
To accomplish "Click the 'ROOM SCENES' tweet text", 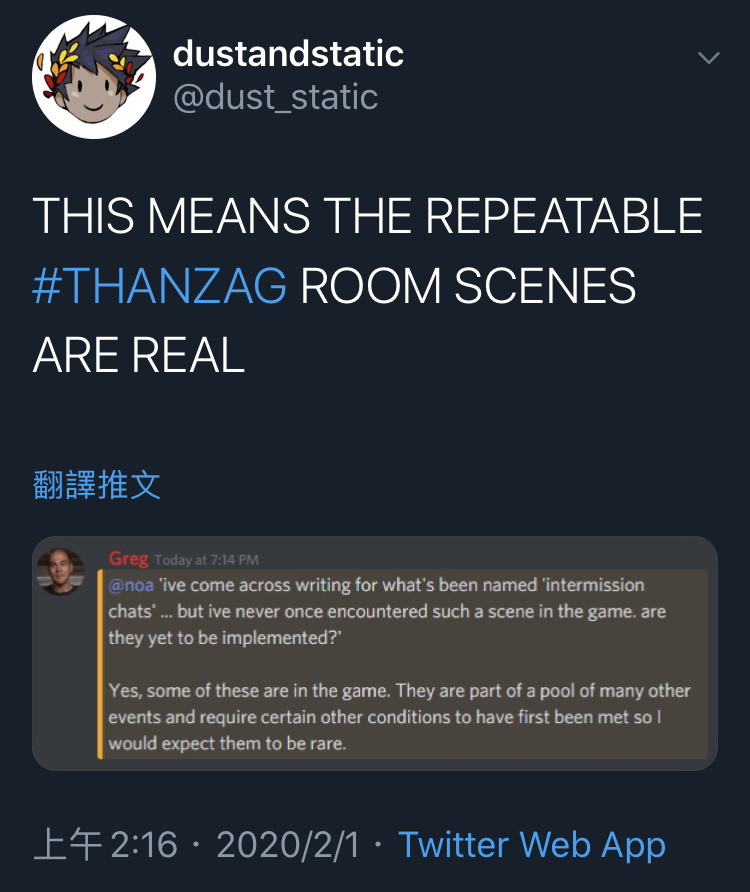I will [468, 285].
